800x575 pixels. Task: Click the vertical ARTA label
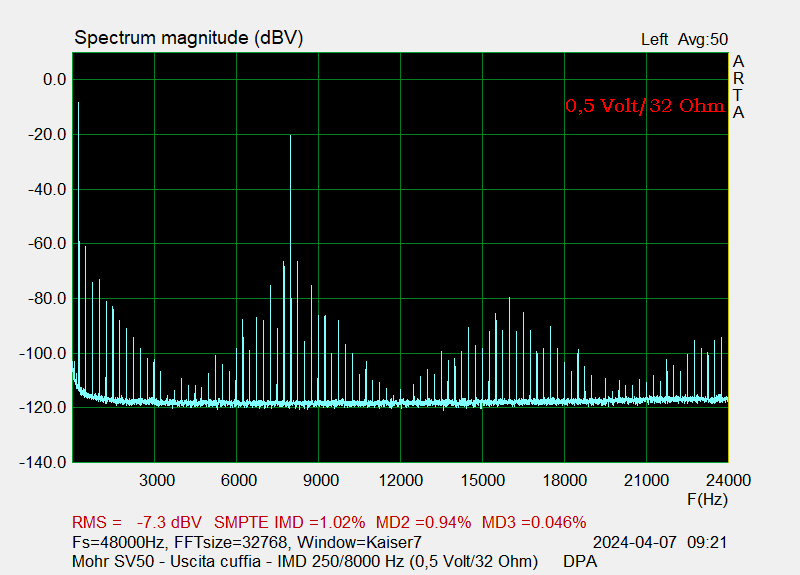tap(738, 87)
